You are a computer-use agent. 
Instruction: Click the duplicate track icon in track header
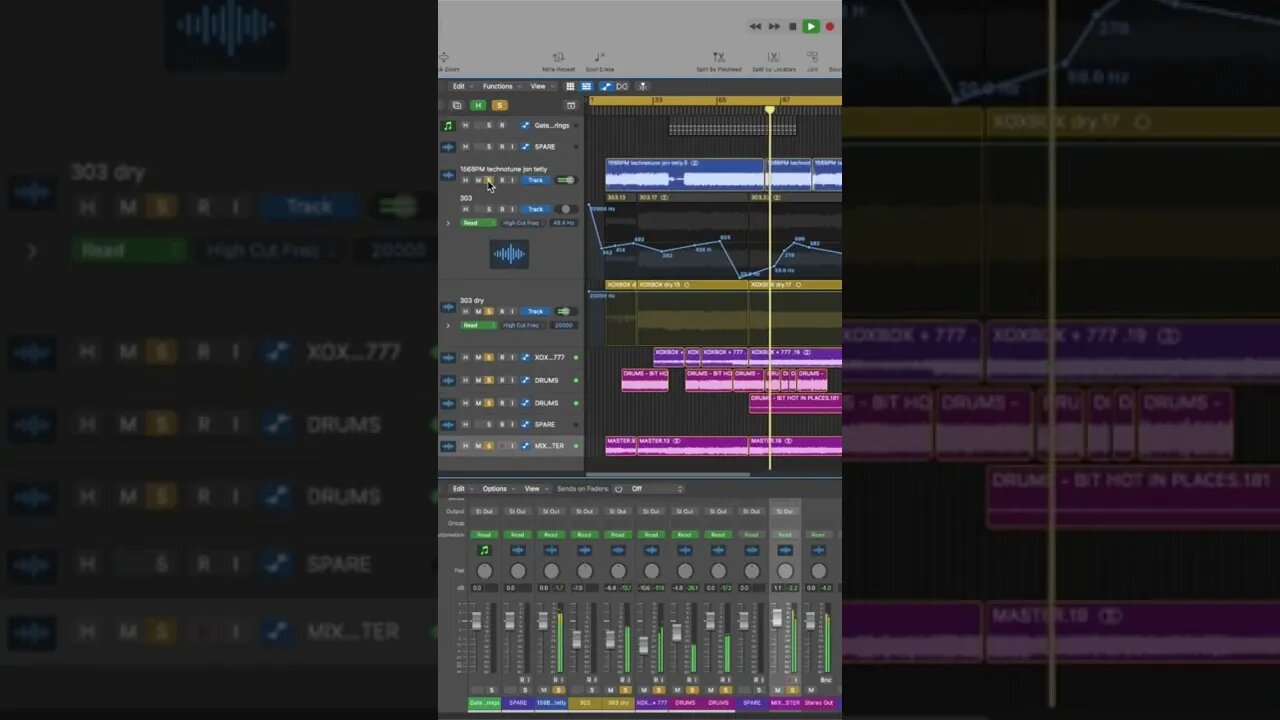click(457, 105)
